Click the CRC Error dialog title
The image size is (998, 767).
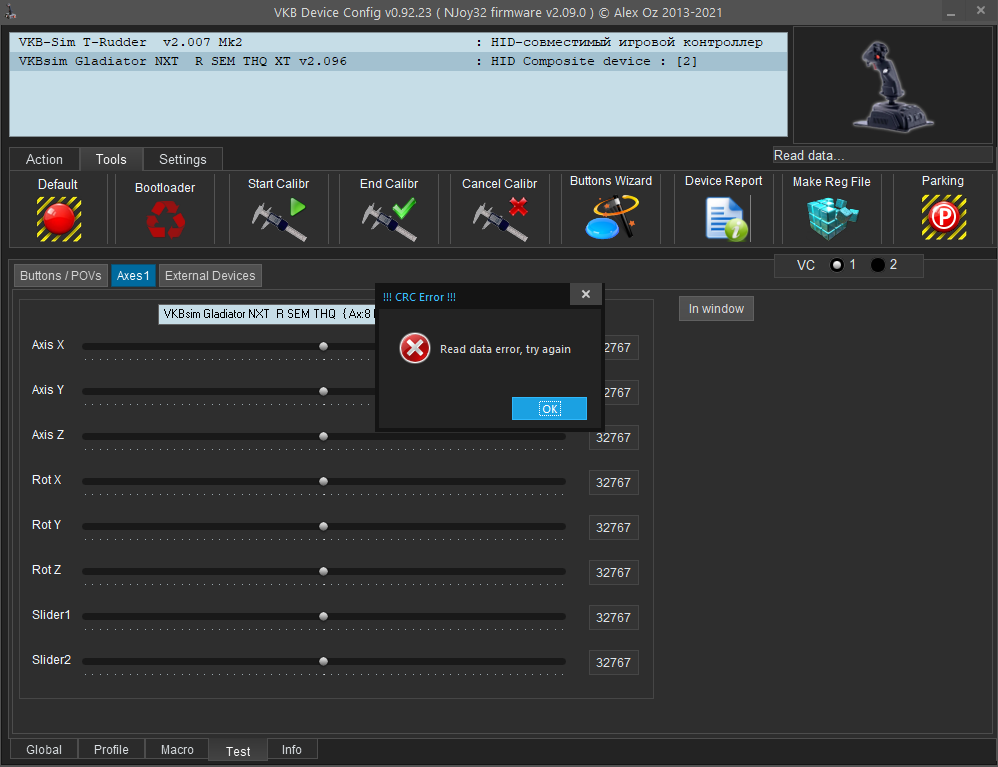[419, 297]
